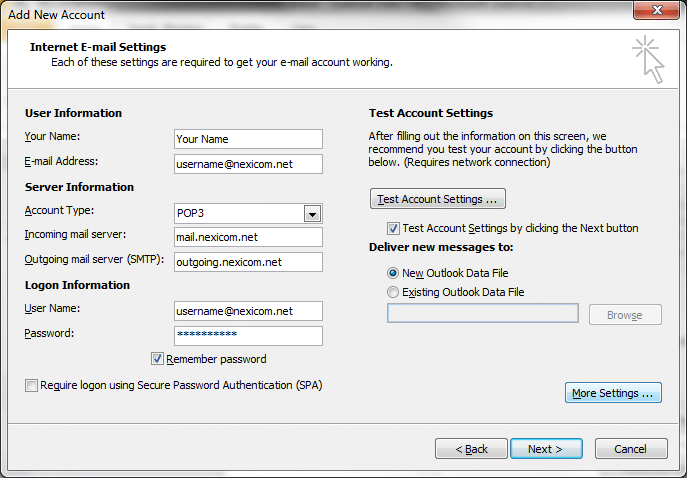Open More Settings dialog
This screenshot has height=478, width=687.
click(613, 393)
